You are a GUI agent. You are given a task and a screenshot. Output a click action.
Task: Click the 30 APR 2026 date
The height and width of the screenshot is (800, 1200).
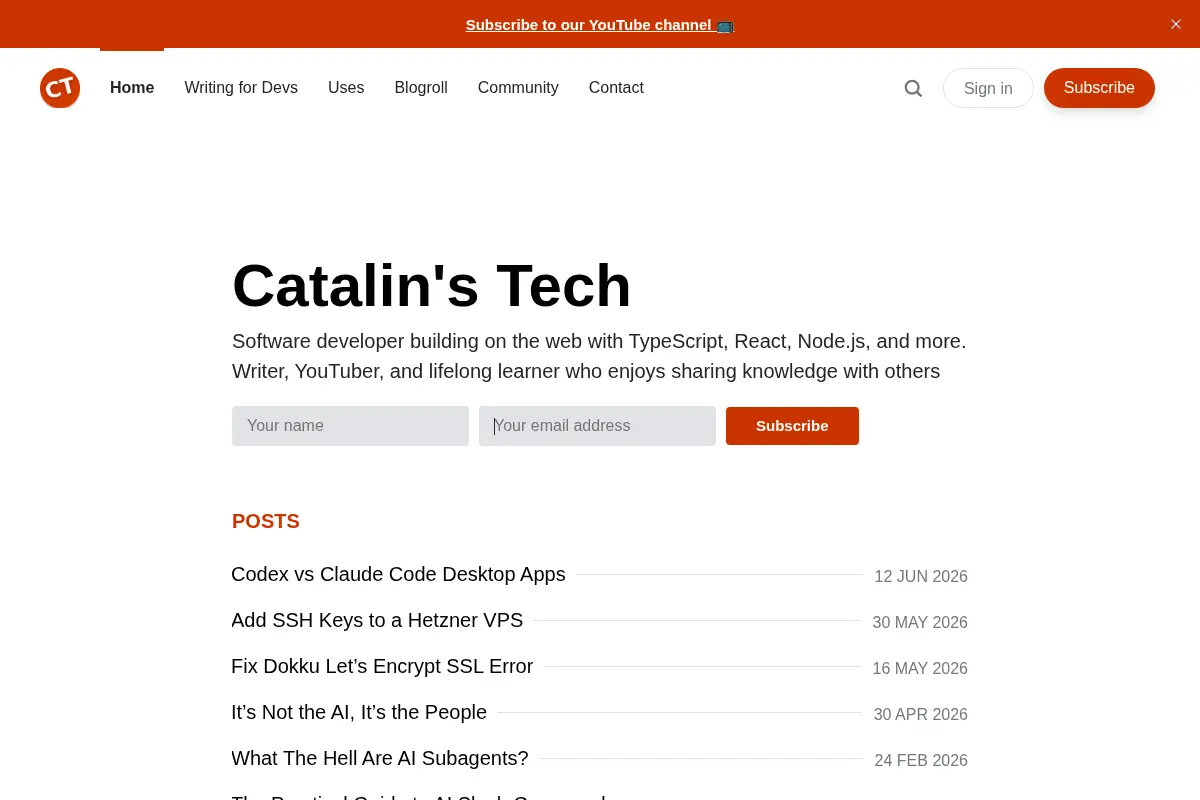pyautogui.click(x=921, y=715)
